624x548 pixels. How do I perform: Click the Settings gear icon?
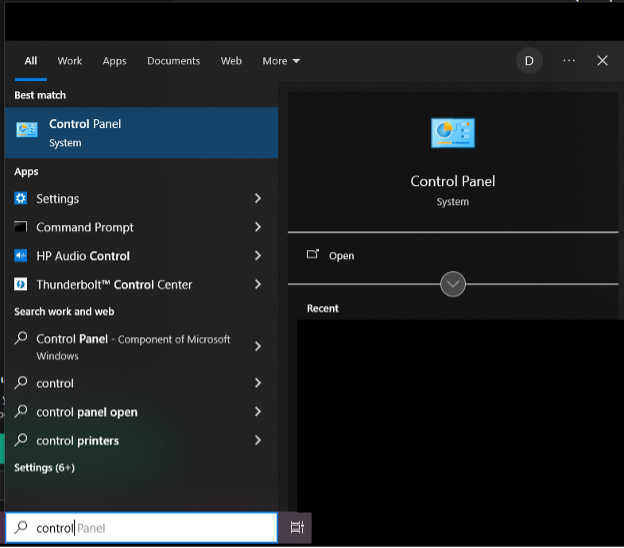(x=21, y=198)
